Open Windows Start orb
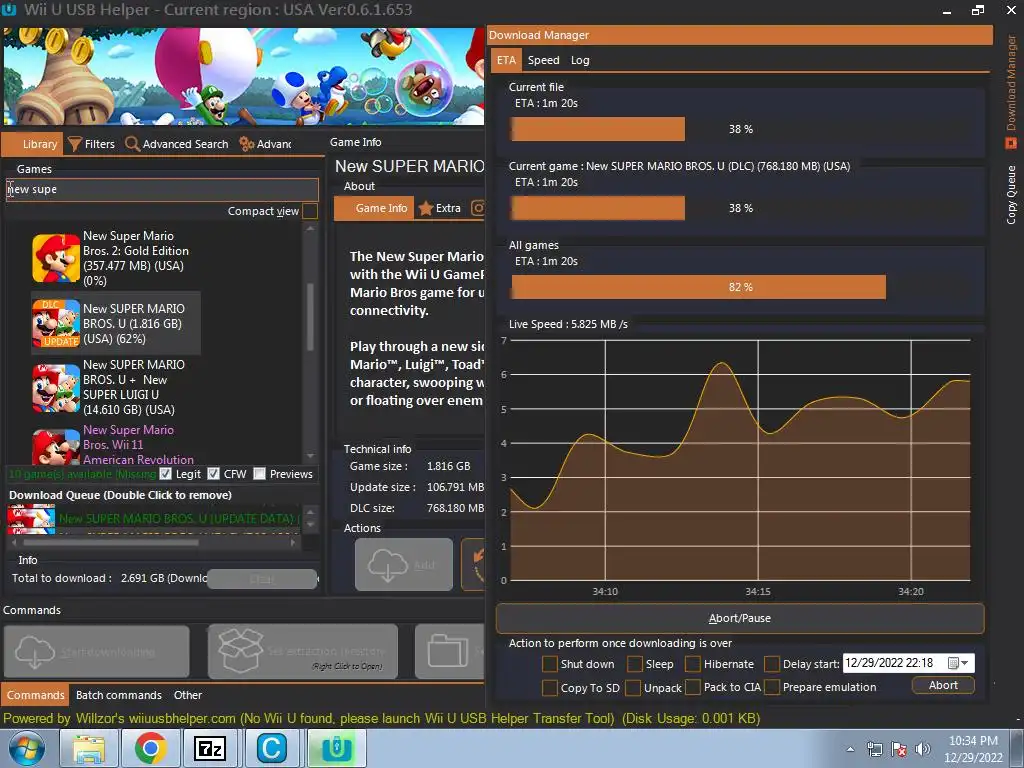The image size is (1024, 768). pos(27,748)
